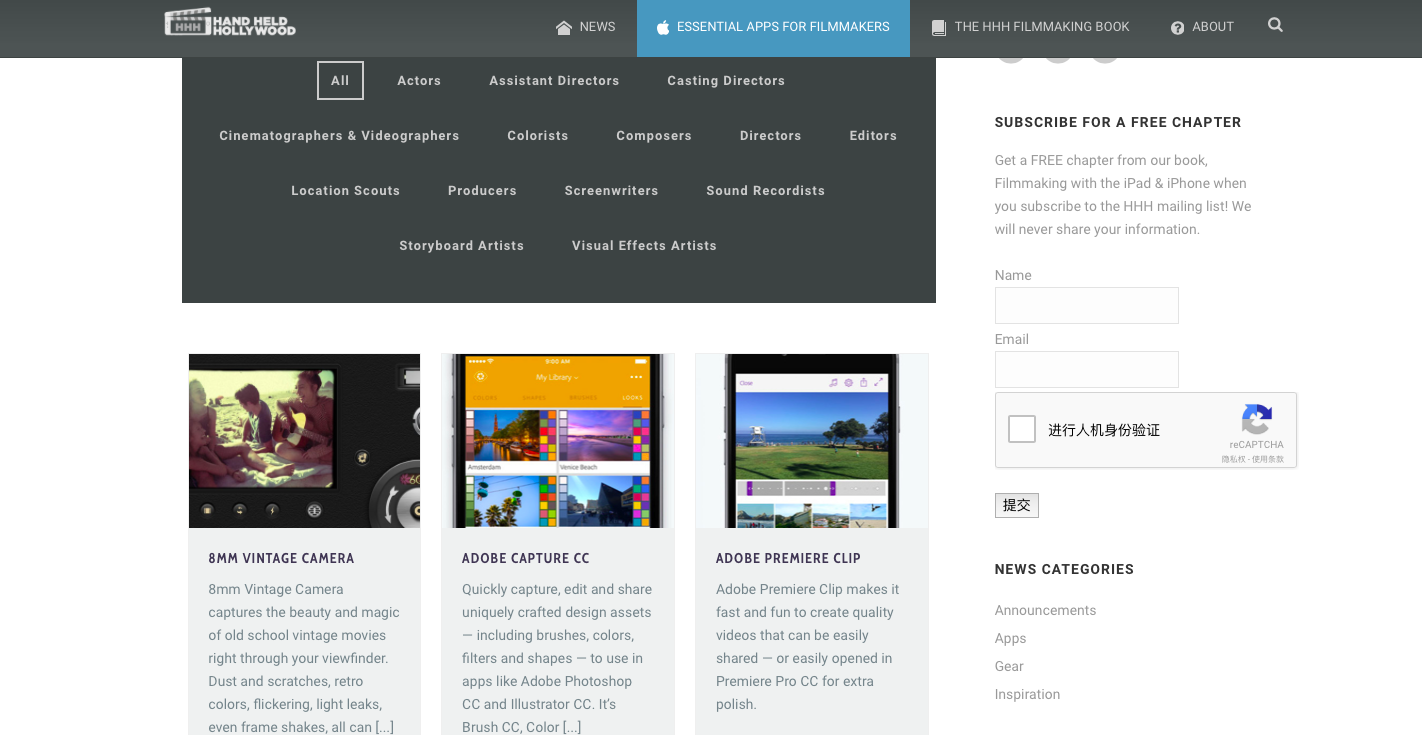1422x735 pixels.
Task: Open the 8mm Vintage Camera thumbnail
Action: click(x=304, y=441)
